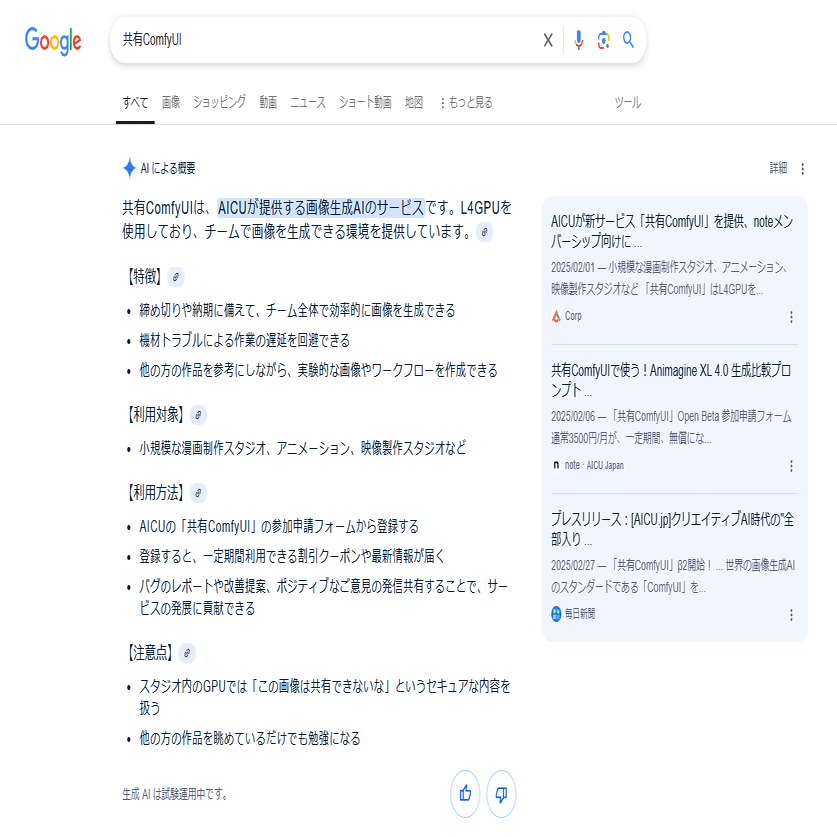Start voice search with the microphone icon
The width and height of the screenshot is (837, 837).
[578, 40]
